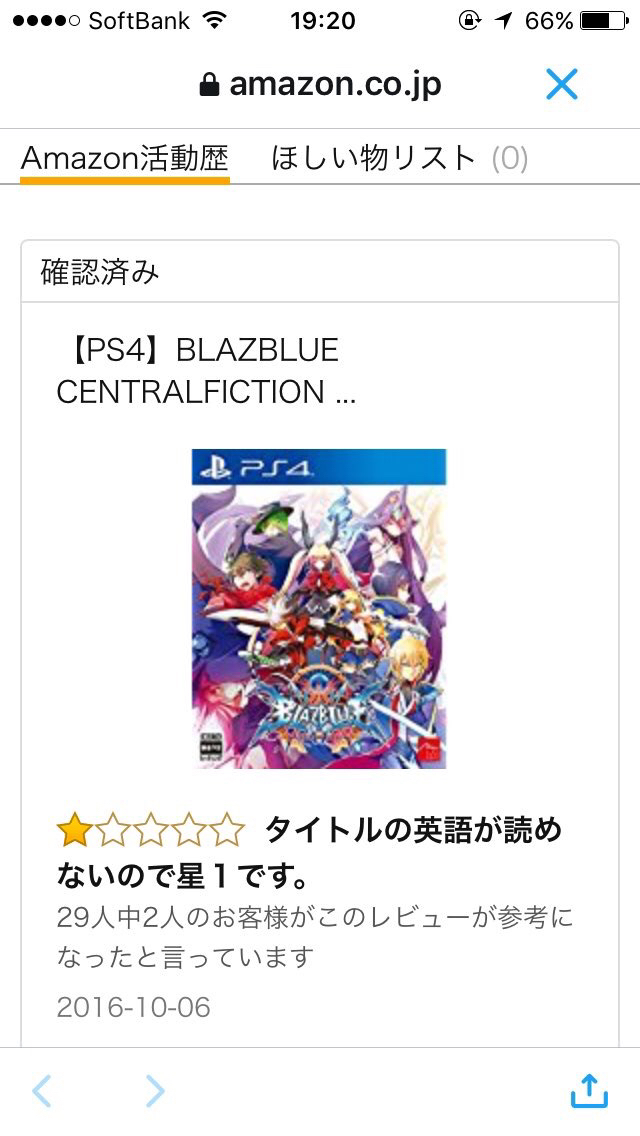Open the BLAZBLUE CENTRALFICTION product title link
This screenshot has width=640, height=1136.
click(206, 371)
